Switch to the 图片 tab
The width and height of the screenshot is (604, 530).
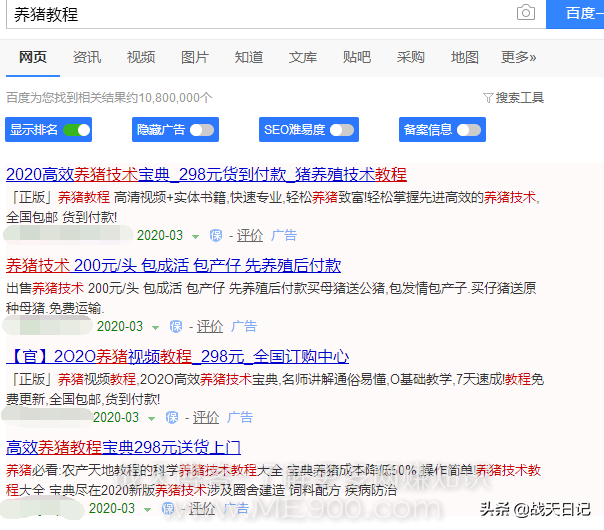(x=195, y=57)
